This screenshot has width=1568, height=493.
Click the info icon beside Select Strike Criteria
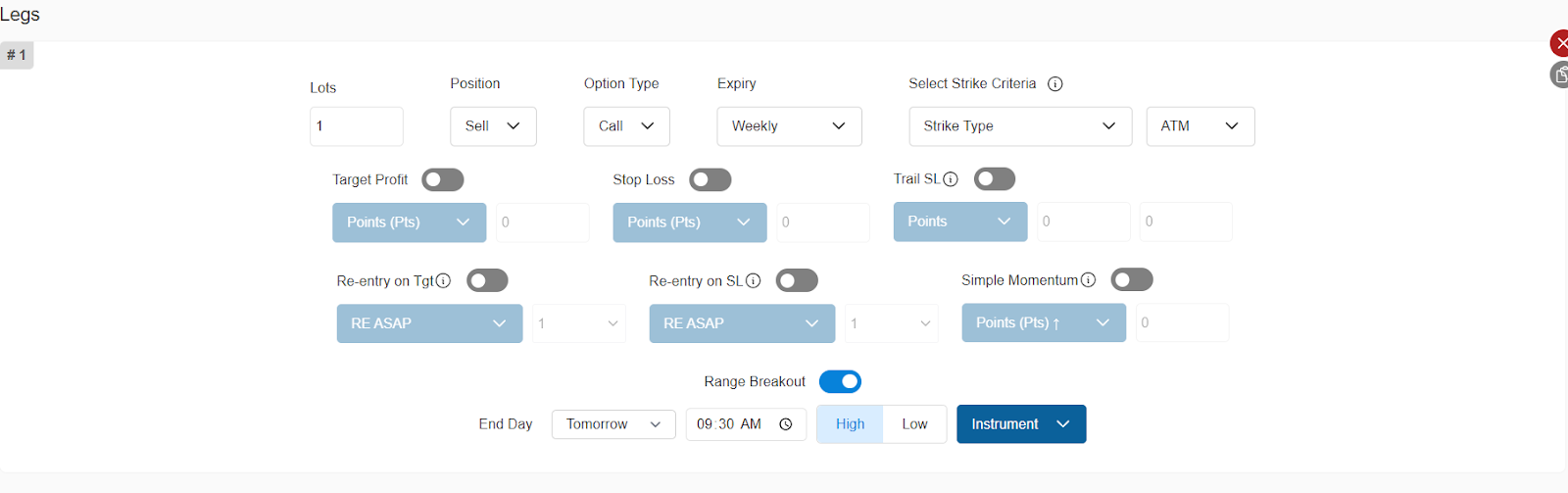pyautogui.click(x=1054, y=84)
